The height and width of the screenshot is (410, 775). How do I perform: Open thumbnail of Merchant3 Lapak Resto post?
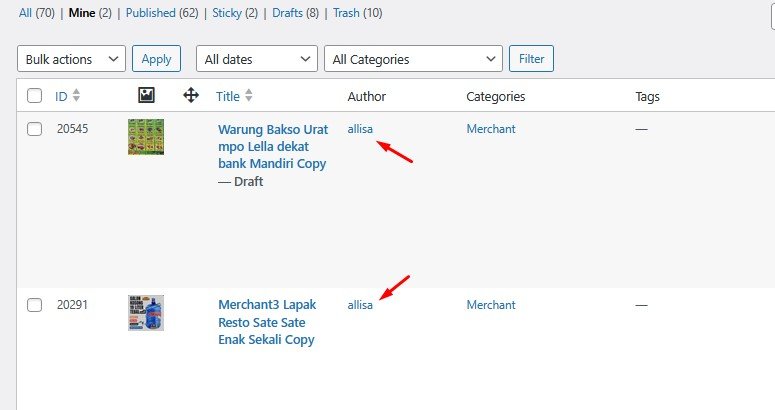pos(146,313)
